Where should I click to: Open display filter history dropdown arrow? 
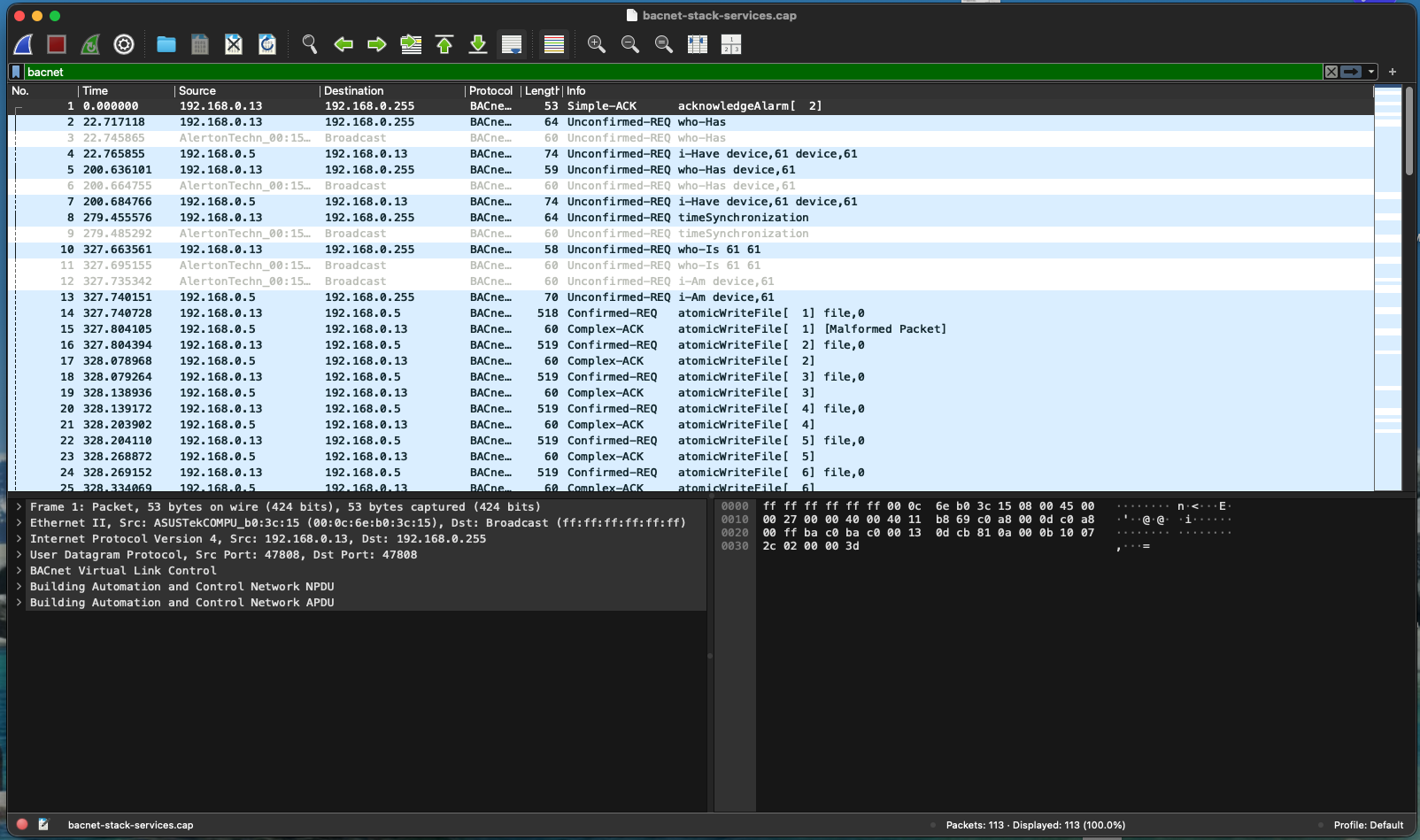click(1371, 72)
